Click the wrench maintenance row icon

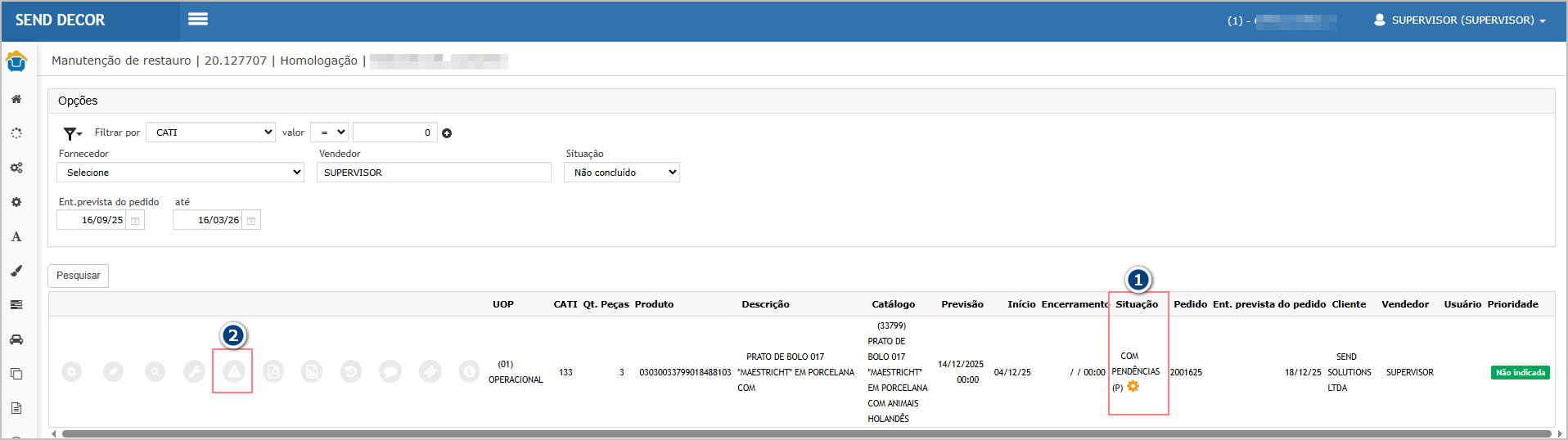coord(194,372)
